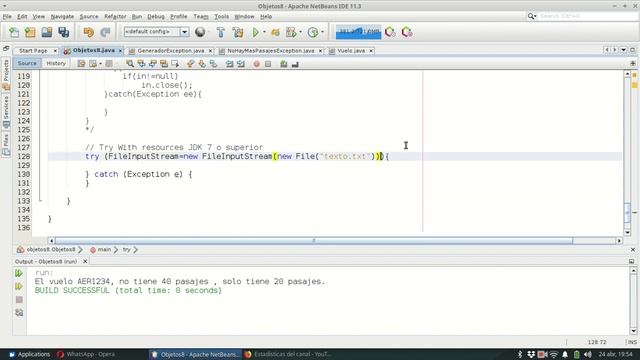
Task: Switch to the WhatsApp - Opera taskbar window
Action: (86, 354)
